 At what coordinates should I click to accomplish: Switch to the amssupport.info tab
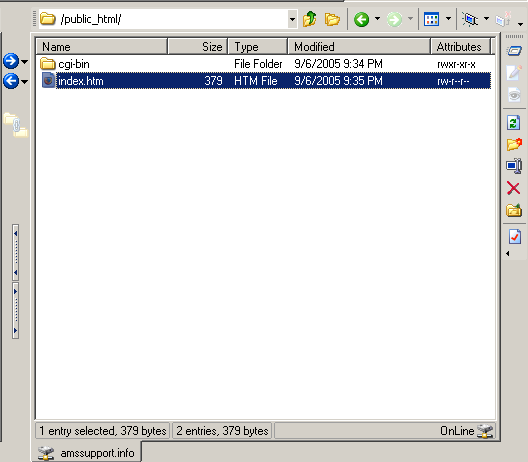[x=86, y=453]
